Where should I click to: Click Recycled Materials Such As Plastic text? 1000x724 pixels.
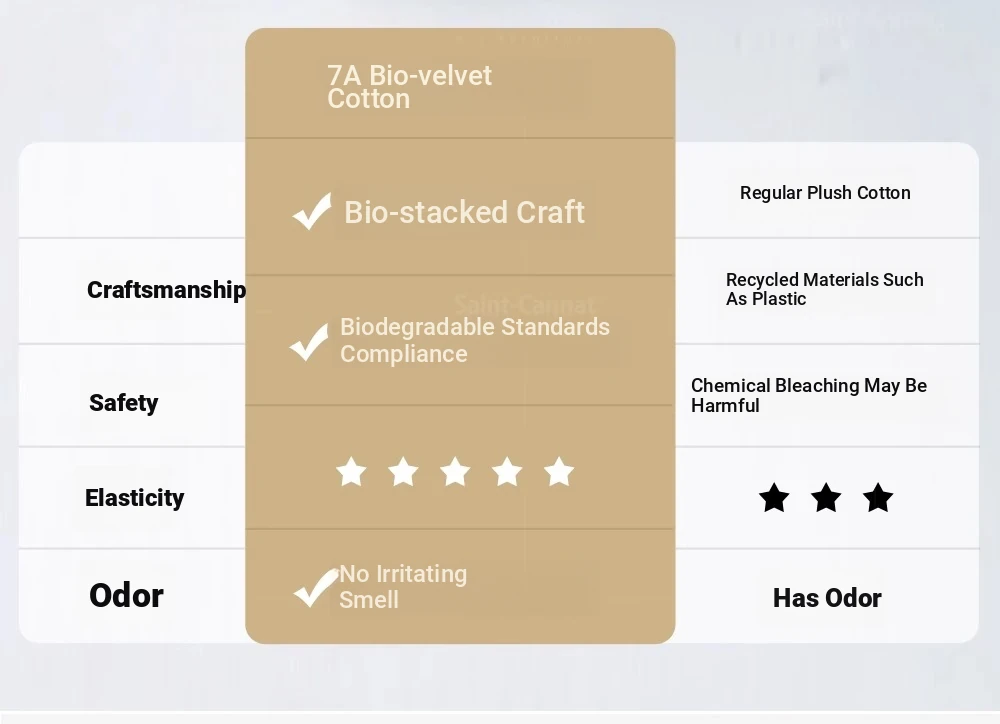(824, 289)
